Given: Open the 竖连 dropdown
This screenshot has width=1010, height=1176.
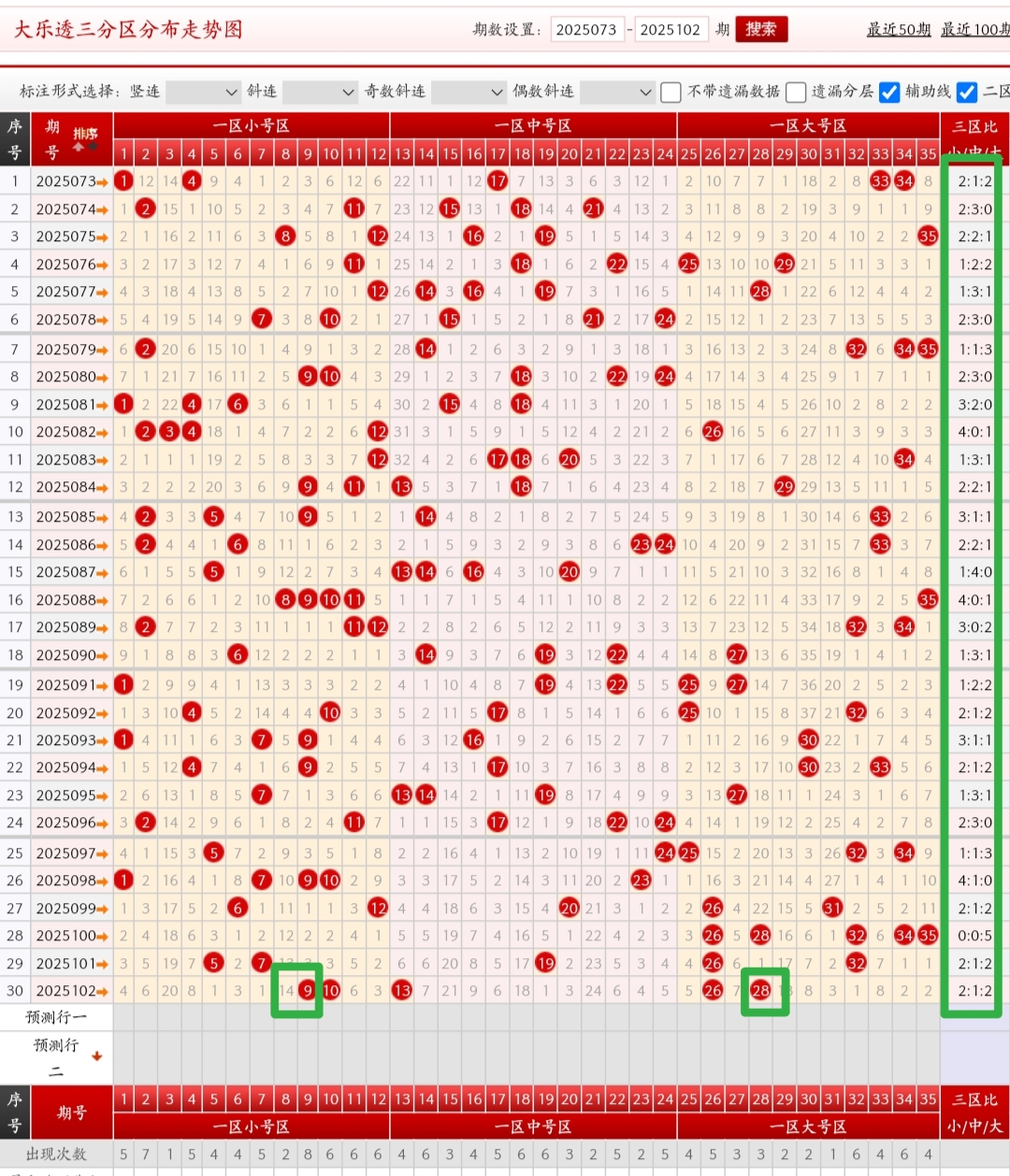Looking at the screenshot, I should click(203, 92).
